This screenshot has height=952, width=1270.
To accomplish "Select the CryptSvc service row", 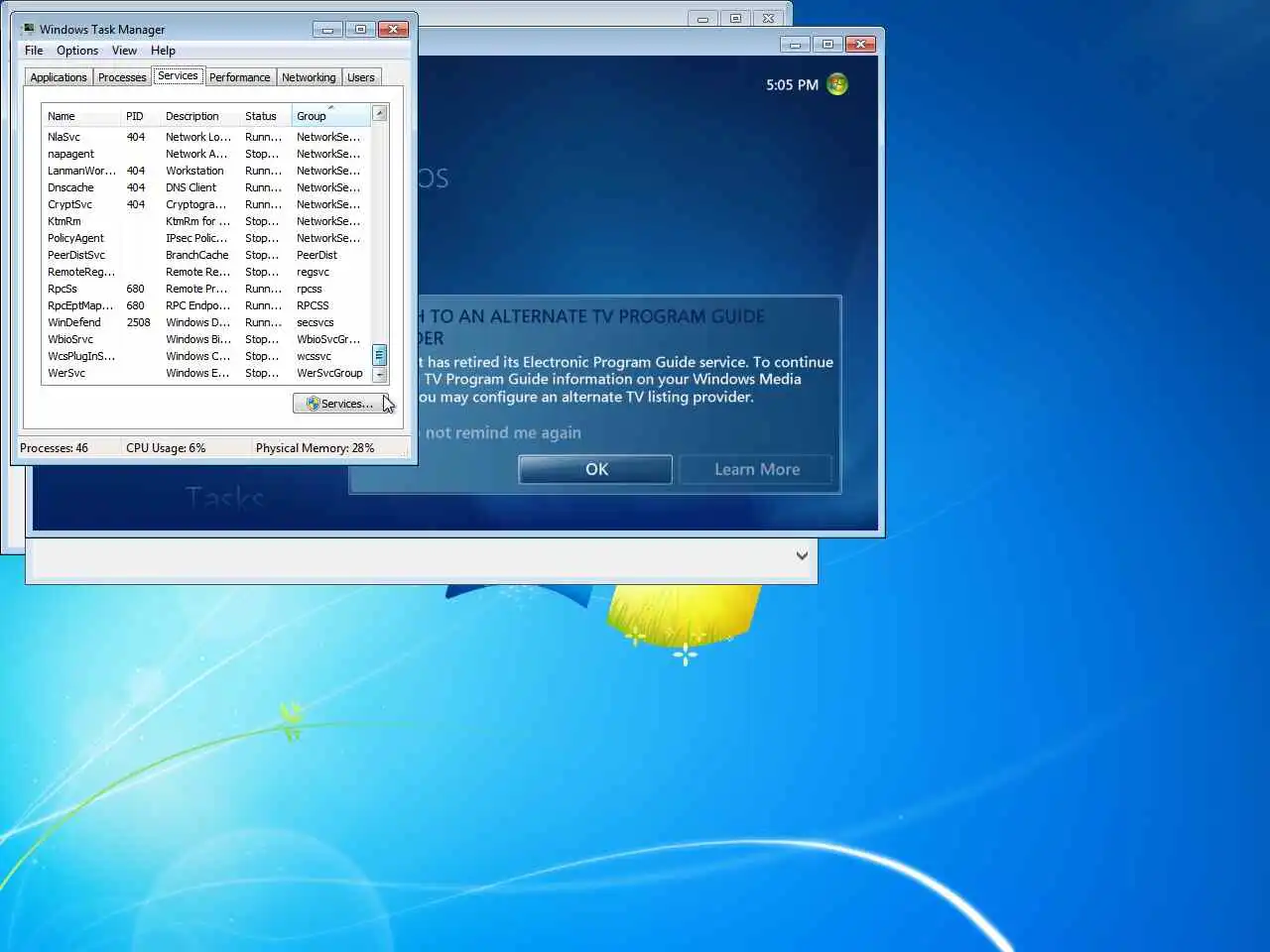I will click(205, 204).
